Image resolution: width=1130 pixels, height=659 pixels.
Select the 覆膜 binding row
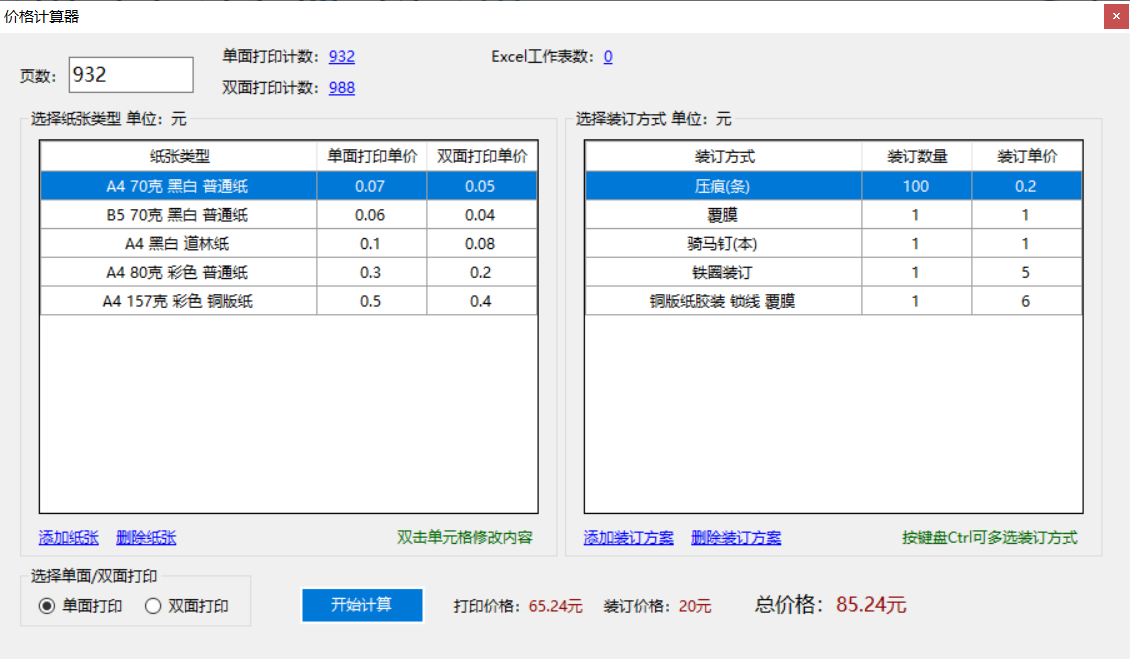834,215
